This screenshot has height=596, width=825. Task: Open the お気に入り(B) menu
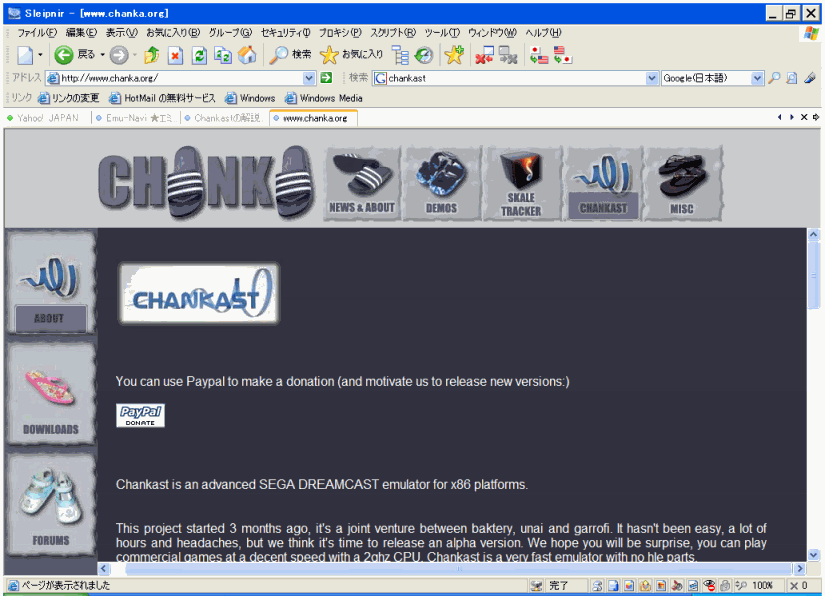[x=173, y=33]
